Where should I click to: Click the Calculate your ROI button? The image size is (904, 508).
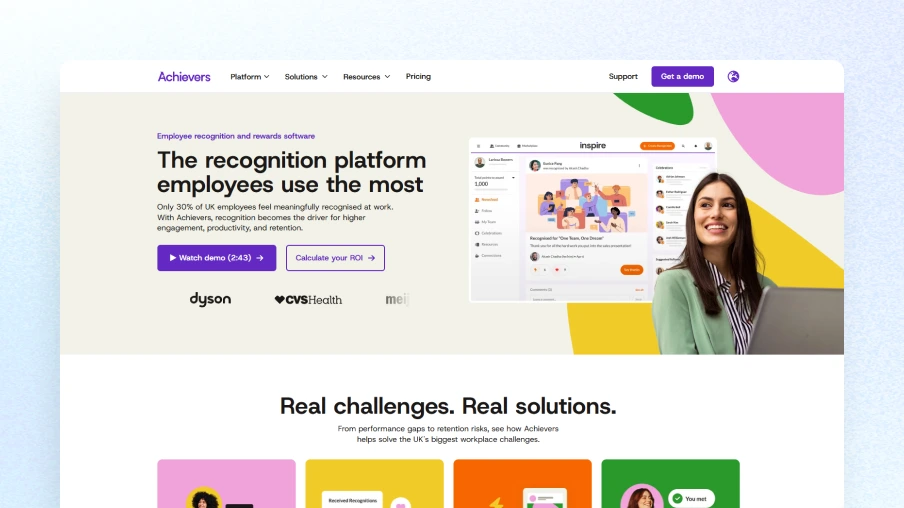pyautogui.click(x=336, y=258)
